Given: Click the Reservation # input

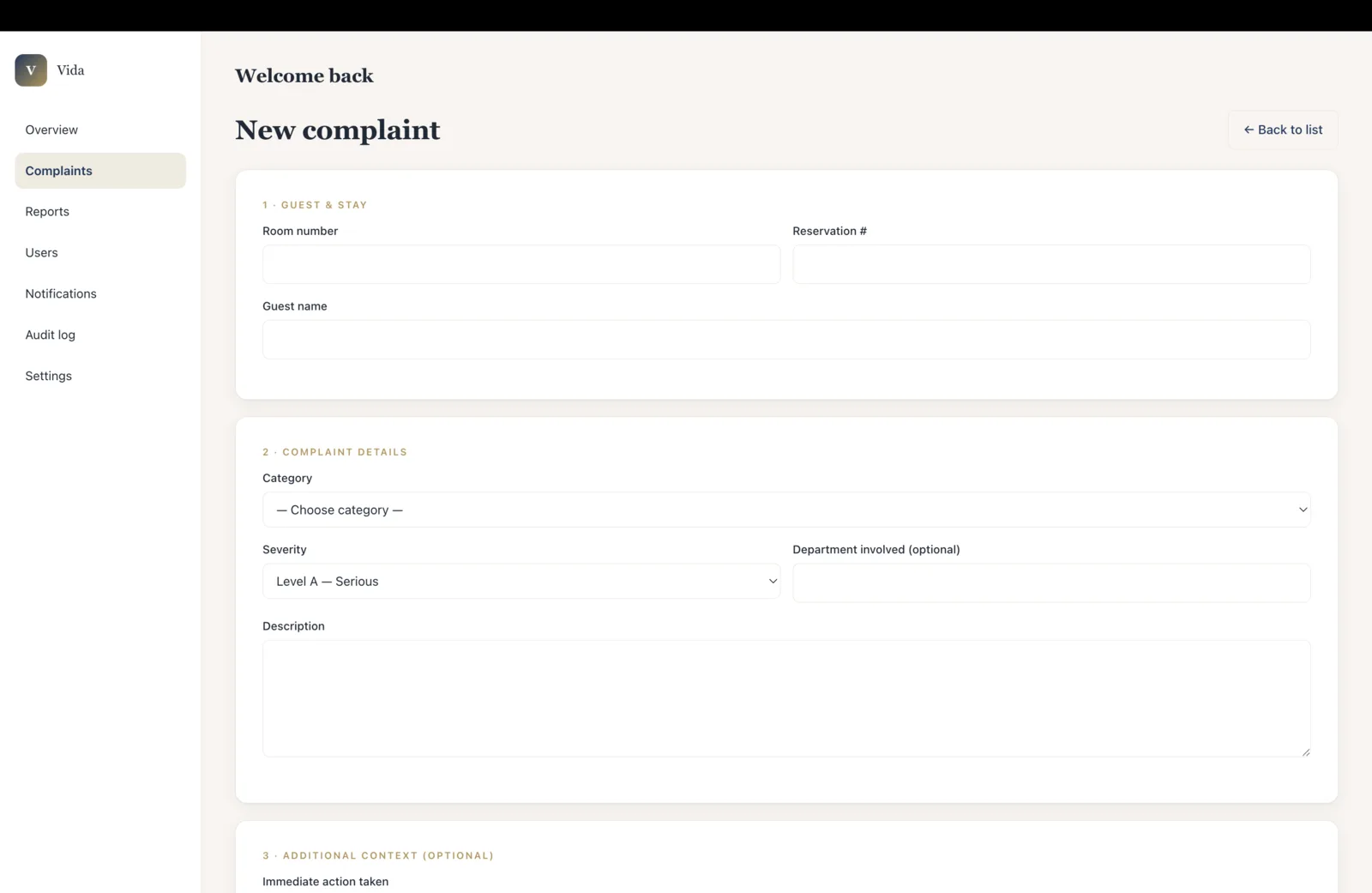Looking at the screenshot, I should (x=1051, y=264).
